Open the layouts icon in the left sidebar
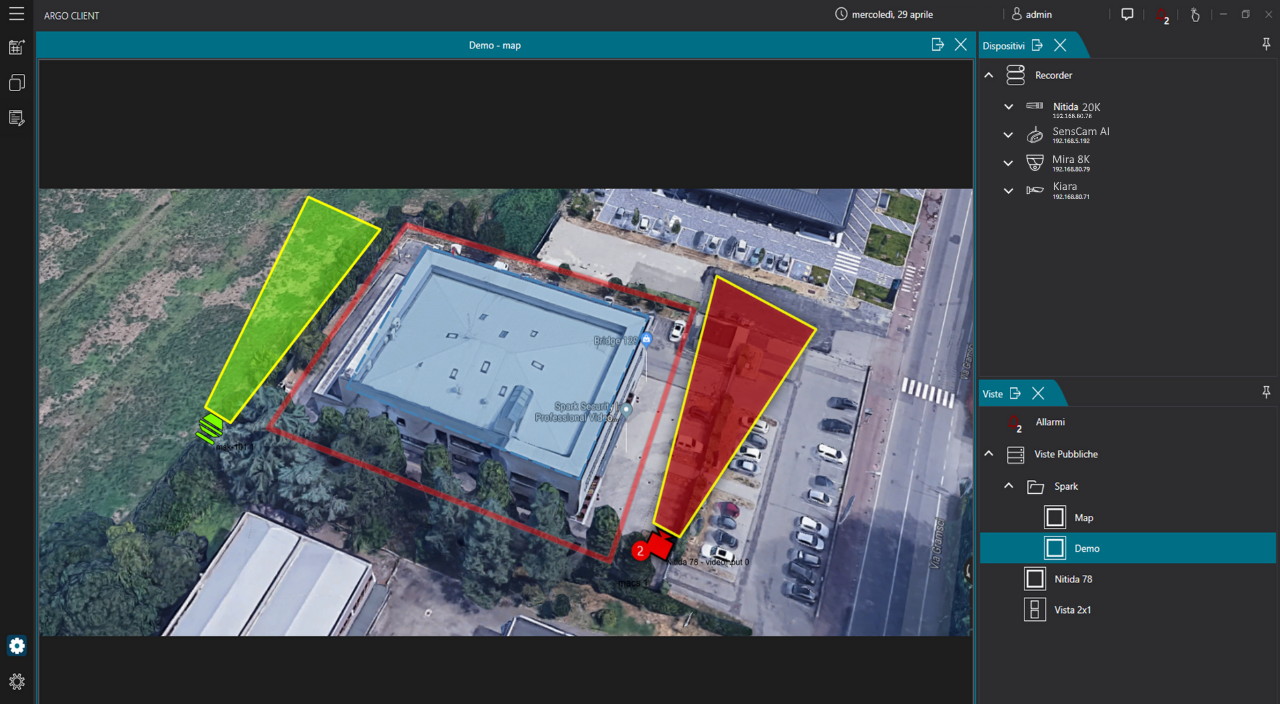Image resolution: width=1280 pixels, height=704 pixels. point(16,82)
